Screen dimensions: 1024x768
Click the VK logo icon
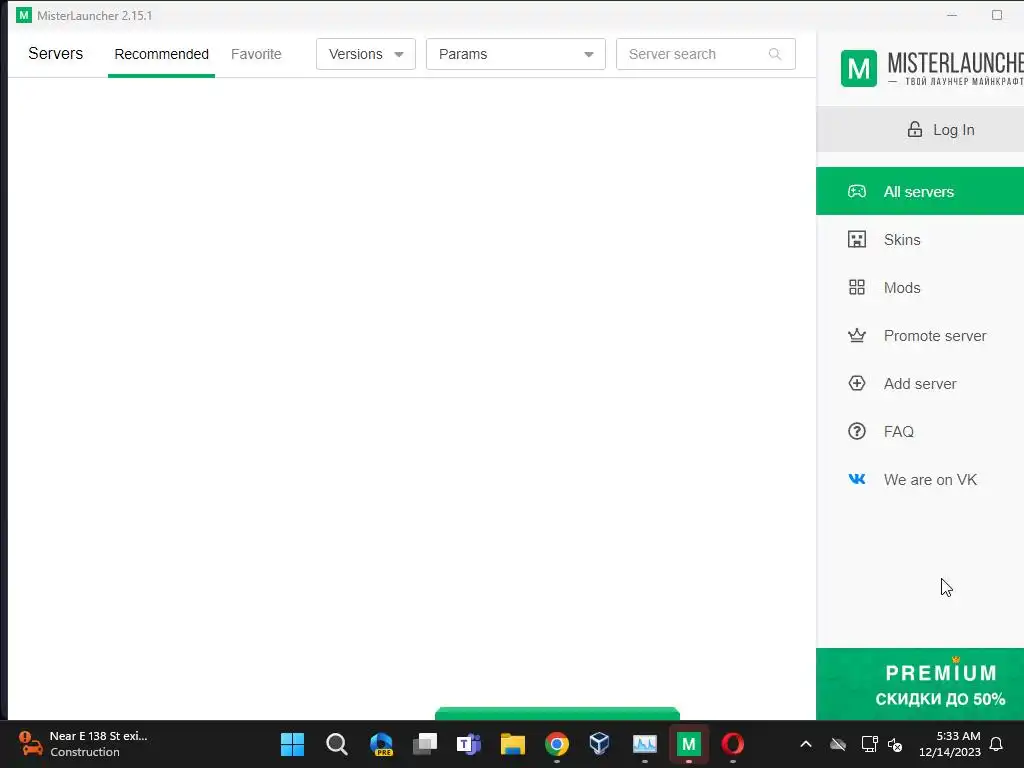click(857, 479)
